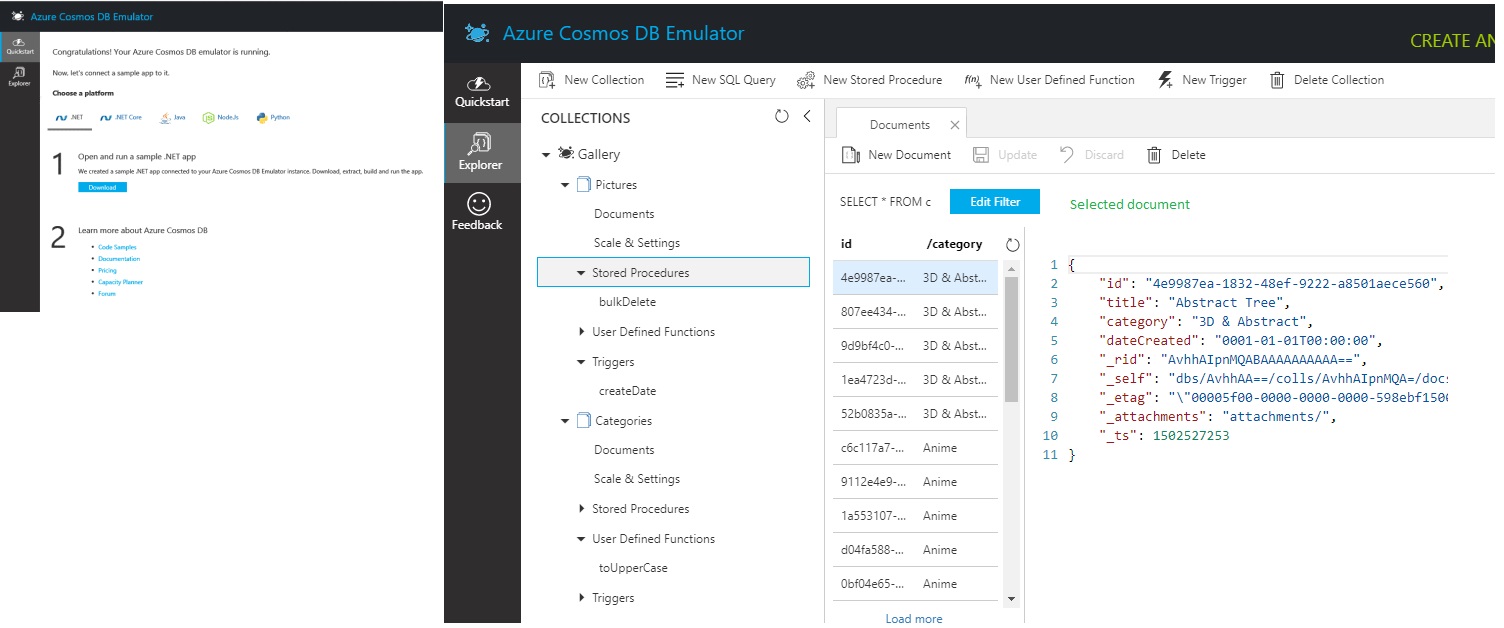
Task: Select document row d04fa588
Action: click(915, 550)
